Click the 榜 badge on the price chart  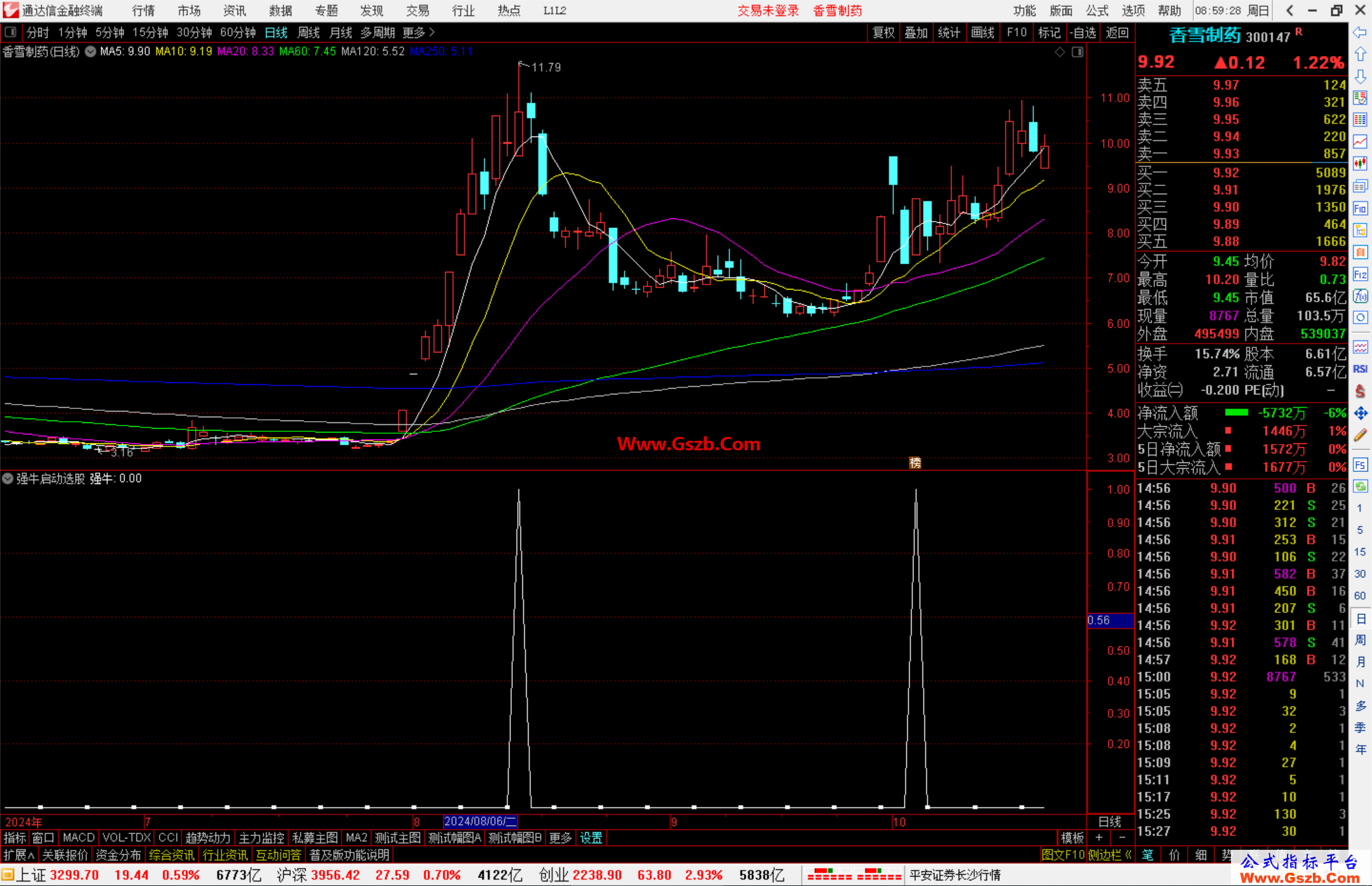pos(915,463)
